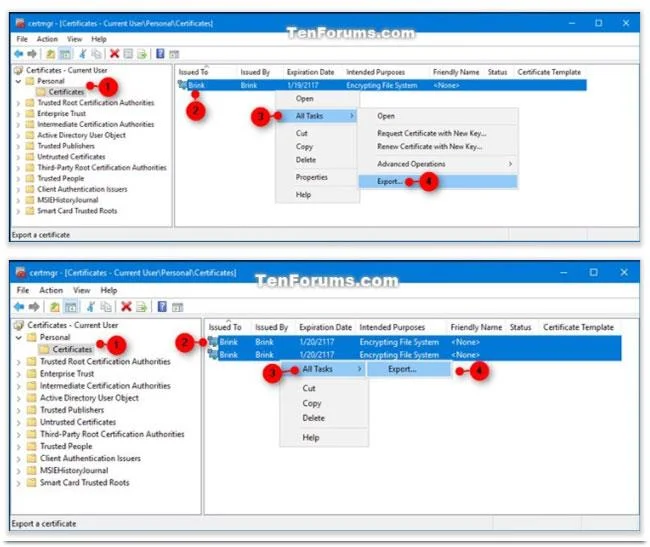Viewport: 650px width, 547px height.
Task: Sort by Issued By column in lower window
Action: (272, 327)
